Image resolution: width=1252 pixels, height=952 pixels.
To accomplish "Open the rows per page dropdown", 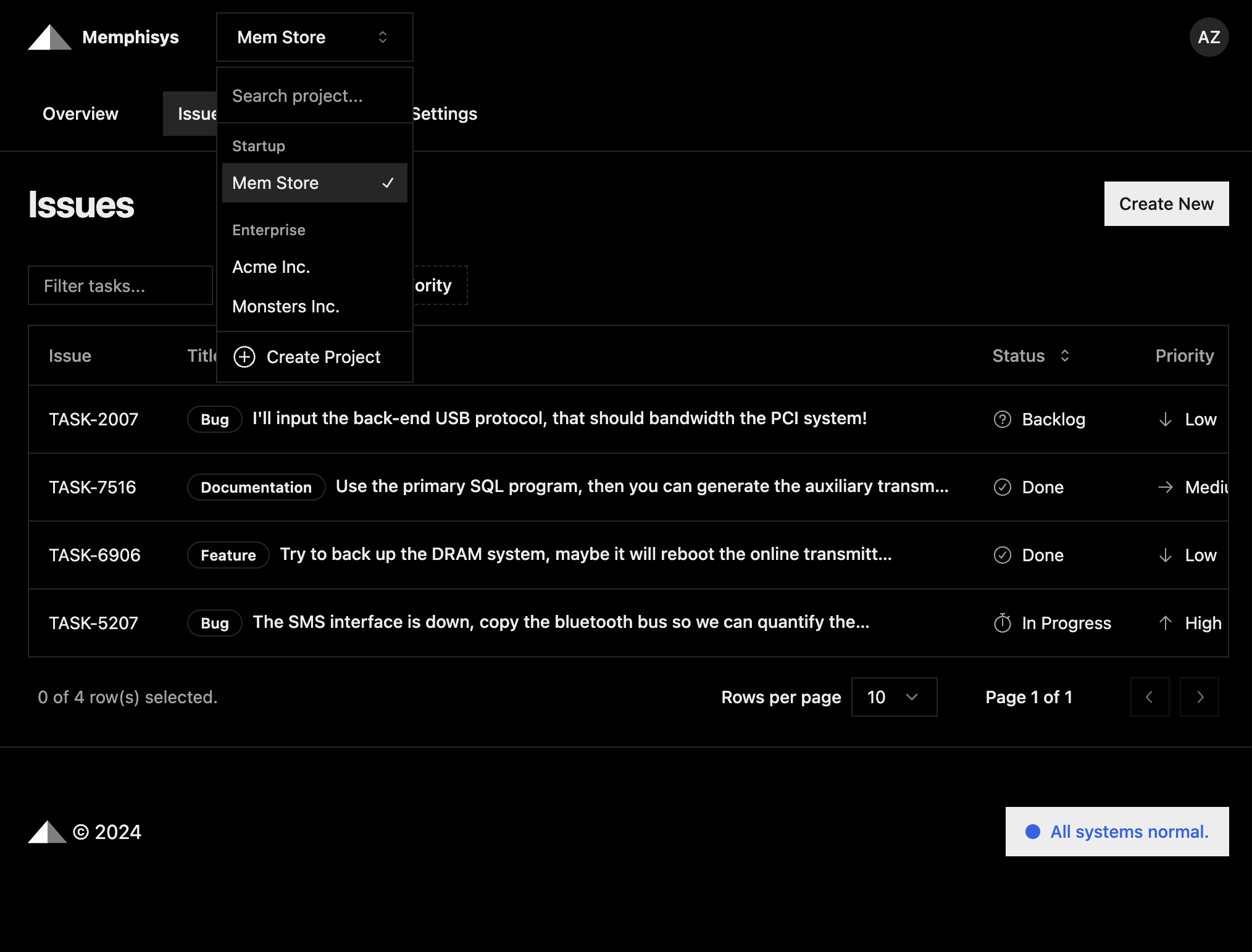I will tap(893, 697).
